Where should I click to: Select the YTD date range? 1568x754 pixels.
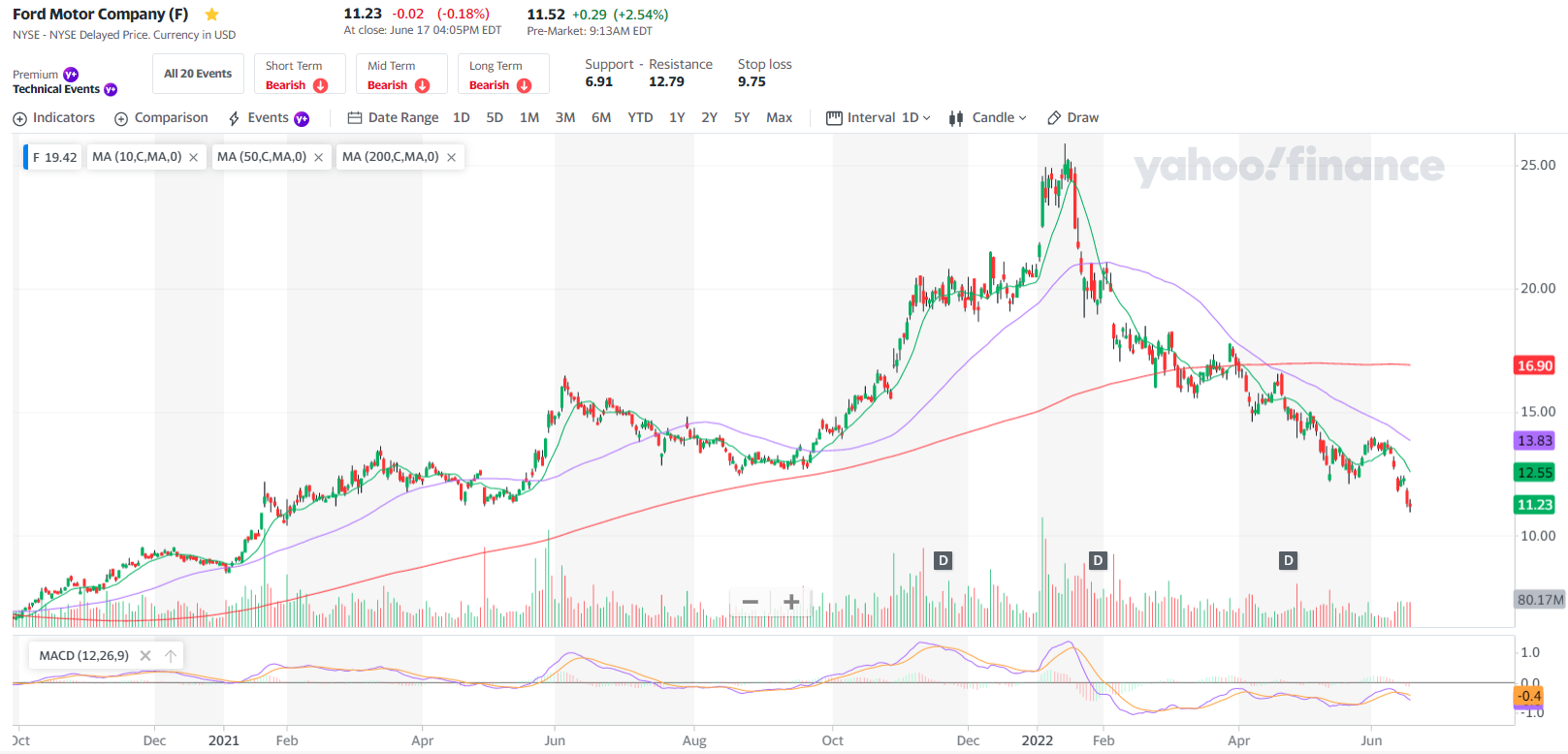[640, 118]
